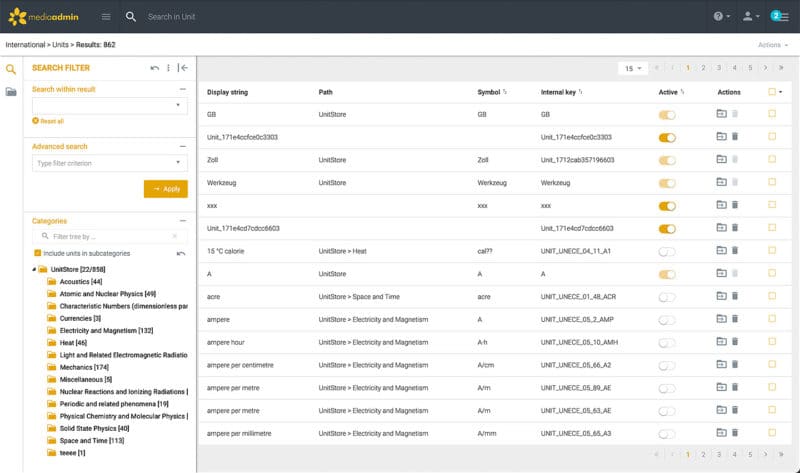Move the ampere per centimetre unit

721,364
